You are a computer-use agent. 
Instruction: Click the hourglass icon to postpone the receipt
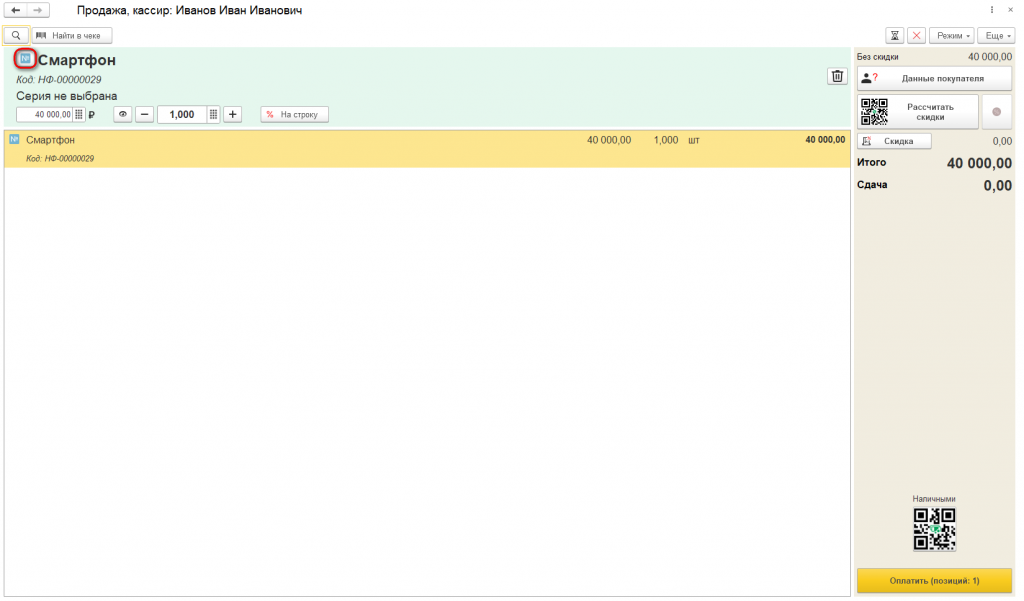895,35
